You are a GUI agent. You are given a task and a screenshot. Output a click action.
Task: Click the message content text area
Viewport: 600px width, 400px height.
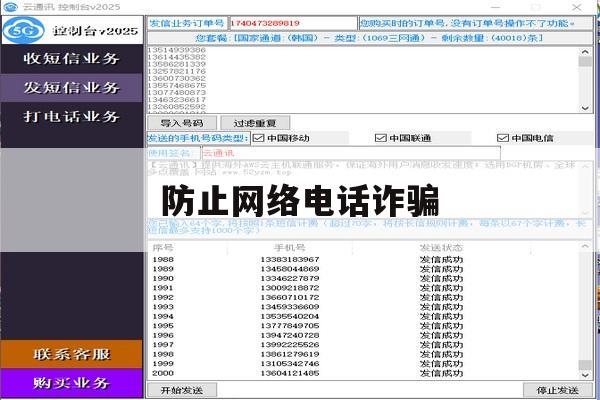click(x=364, y=189)
